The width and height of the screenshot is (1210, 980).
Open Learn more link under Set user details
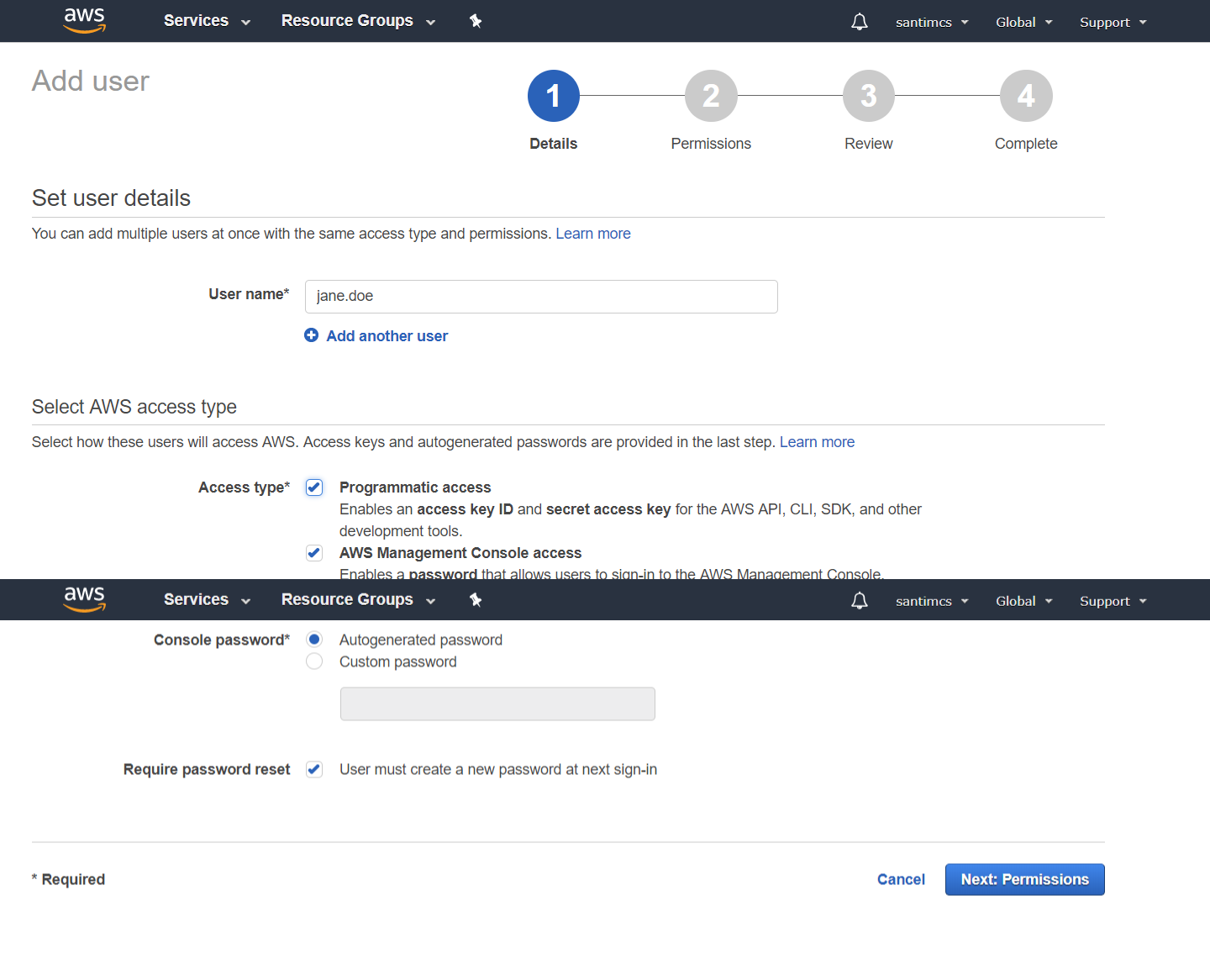pyautogui.click(x=593, y=234)
